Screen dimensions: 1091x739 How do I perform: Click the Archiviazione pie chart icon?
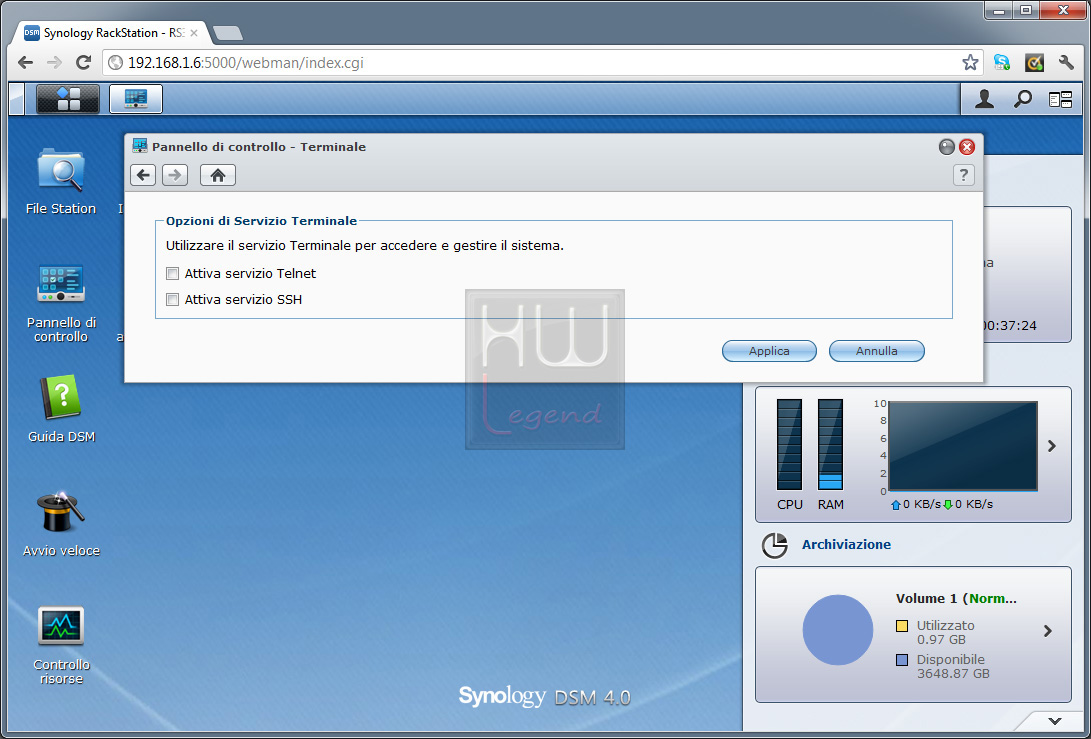tap(774, 546)
